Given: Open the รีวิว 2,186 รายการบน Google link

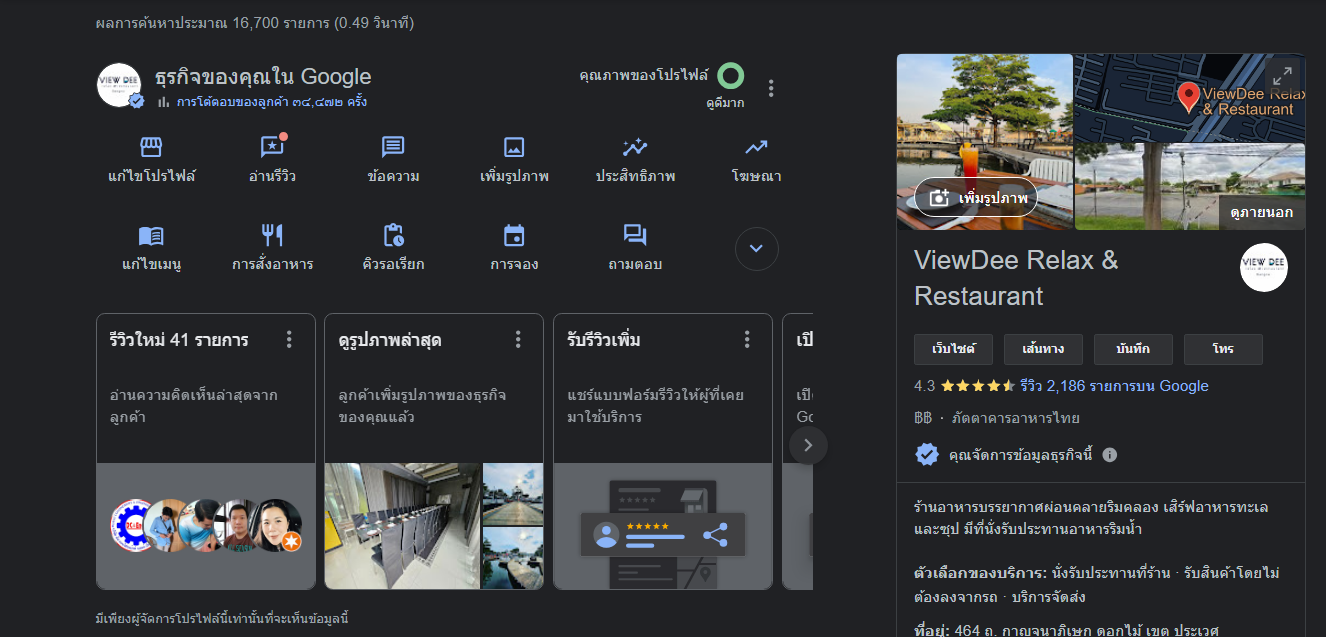Looking at the screenshot, I should [x=1115, y=386].
